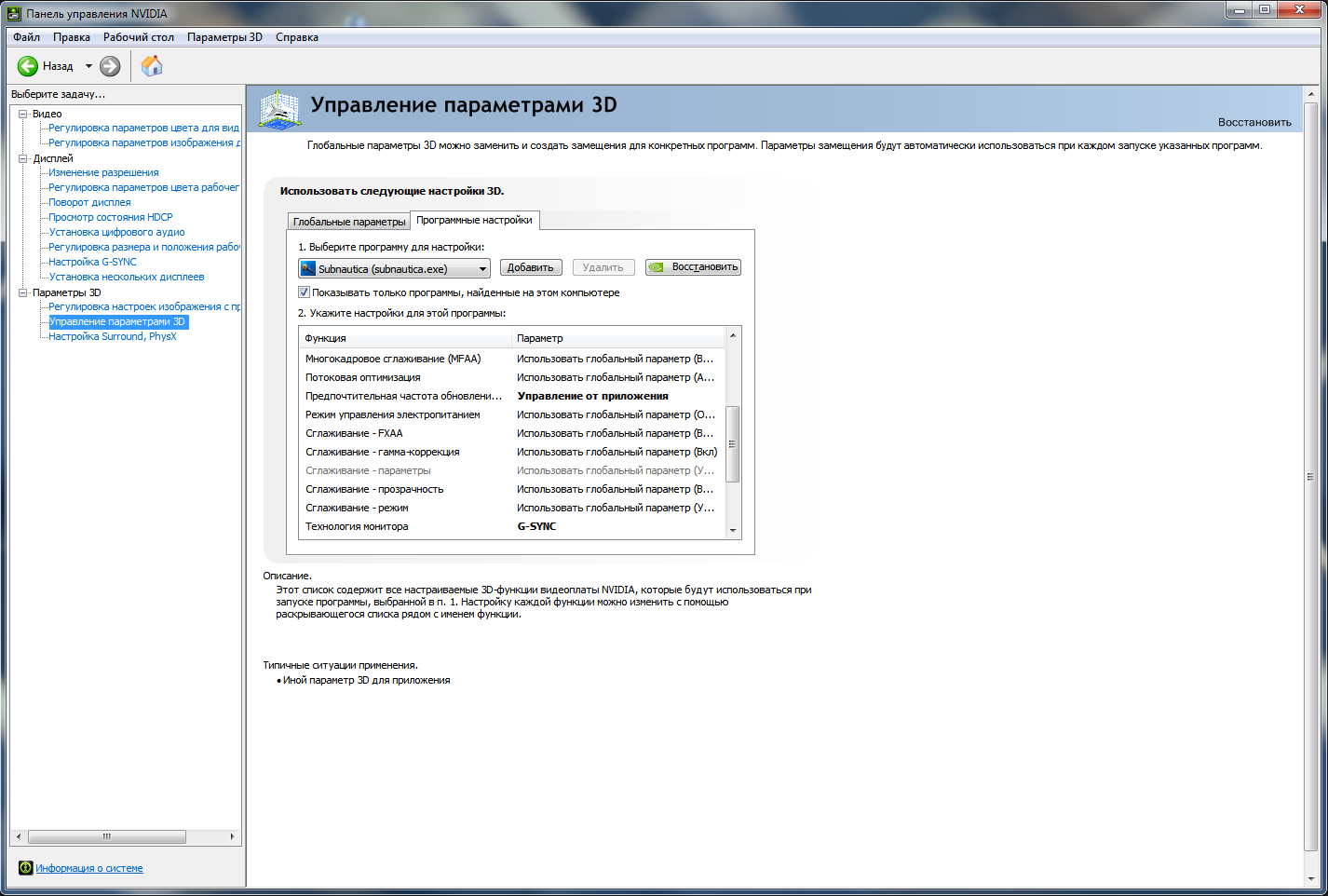1328x896 pixels.
Task: Click 'Управление от приложения' parameter value
Action: pos(592,396)
